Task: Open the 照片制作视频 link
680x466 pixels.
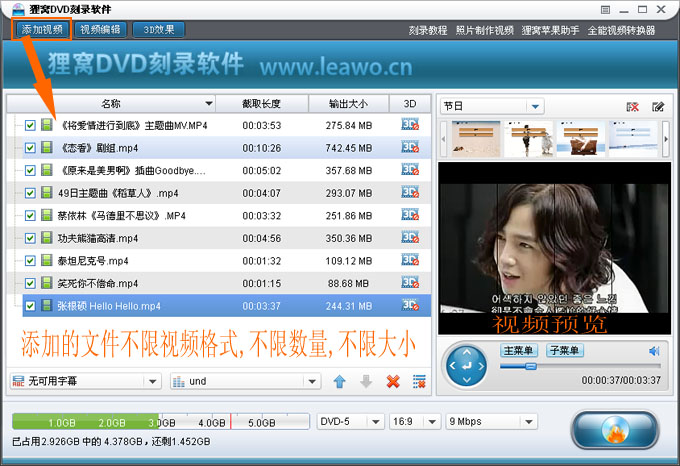Action: [x=484, y=30]
